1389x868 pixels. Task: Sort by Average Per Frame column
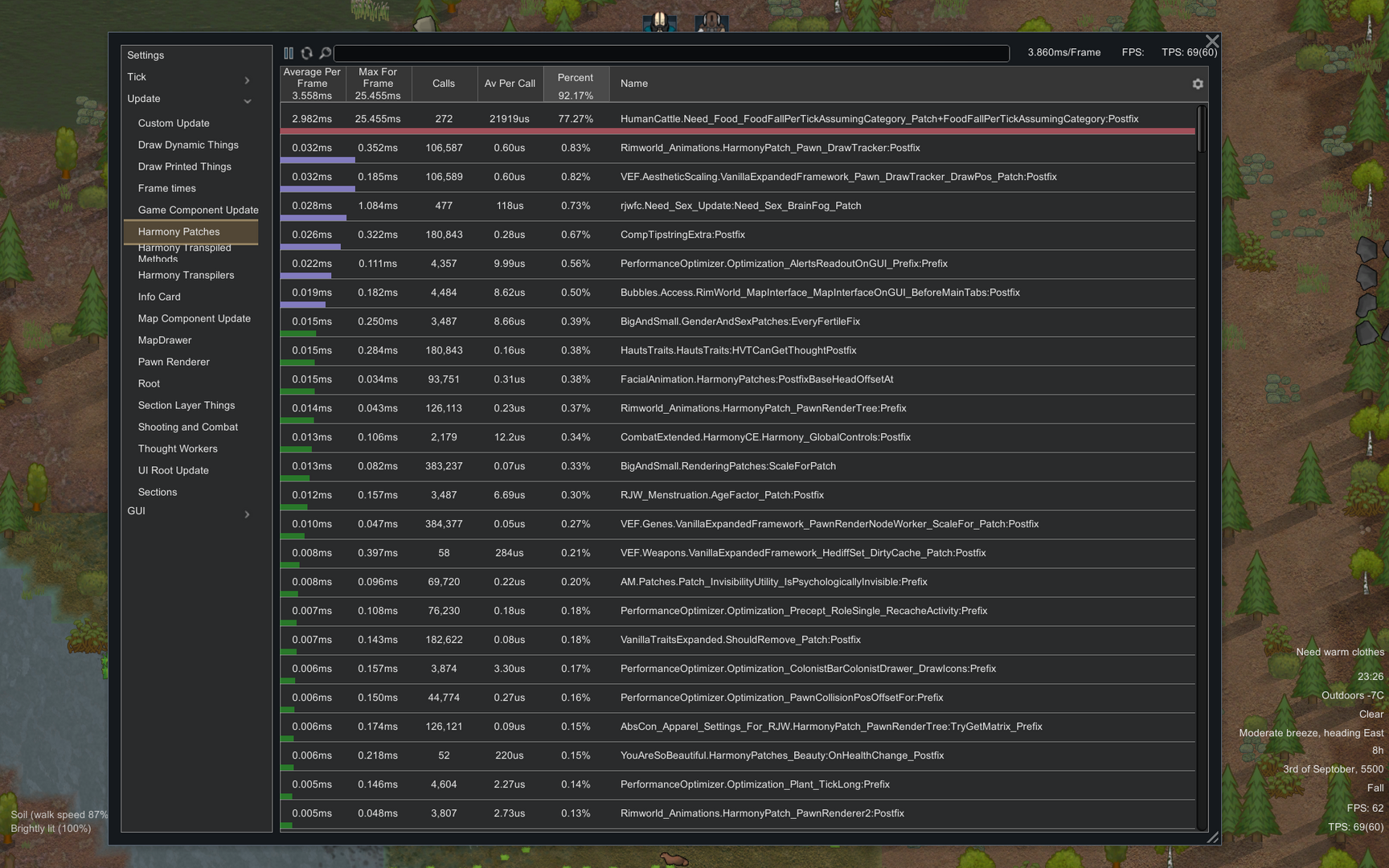(x=313, y=84)
